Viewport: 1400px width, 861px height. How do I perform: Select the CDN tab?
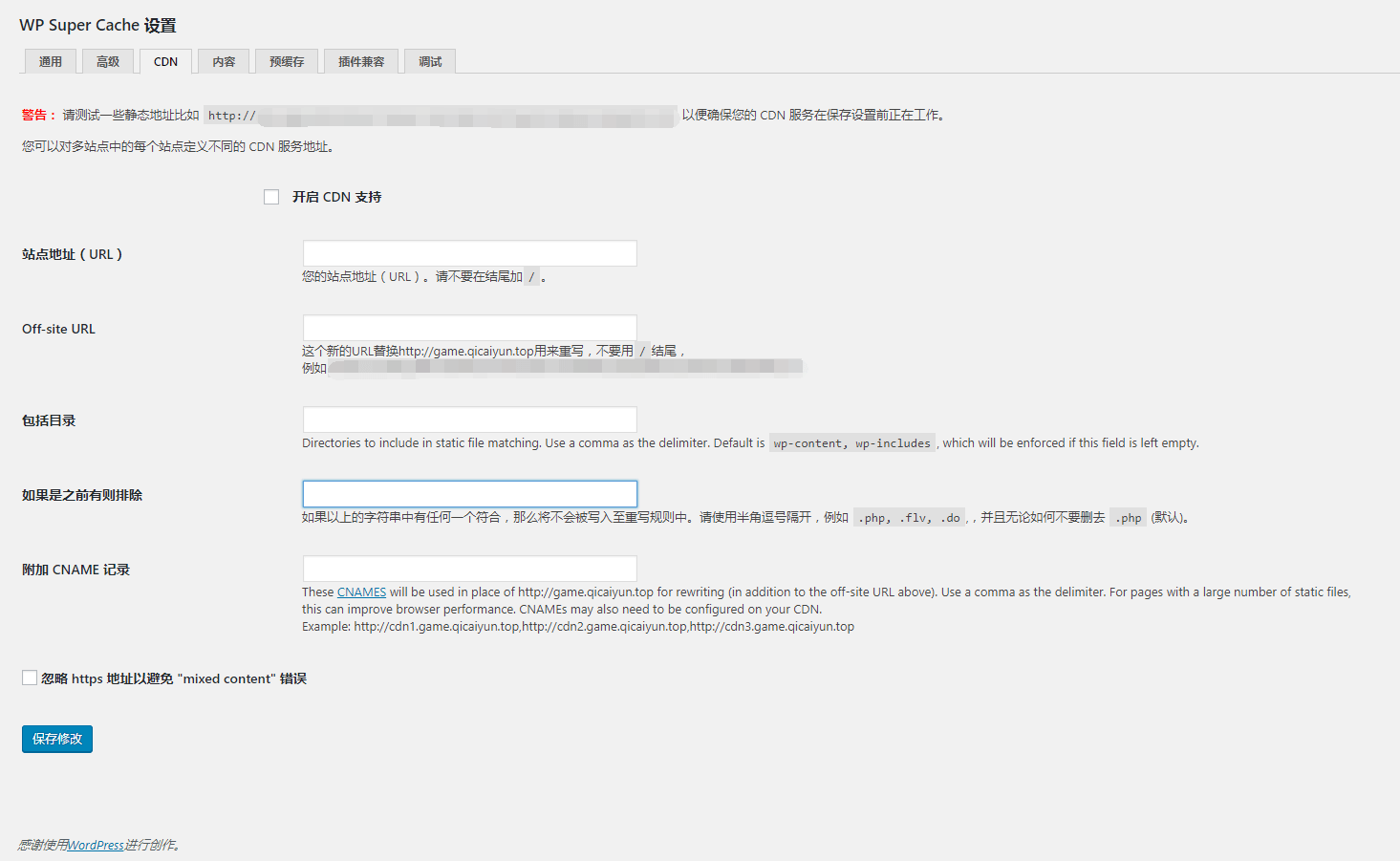pyautogui.click(x=165, y=62)
